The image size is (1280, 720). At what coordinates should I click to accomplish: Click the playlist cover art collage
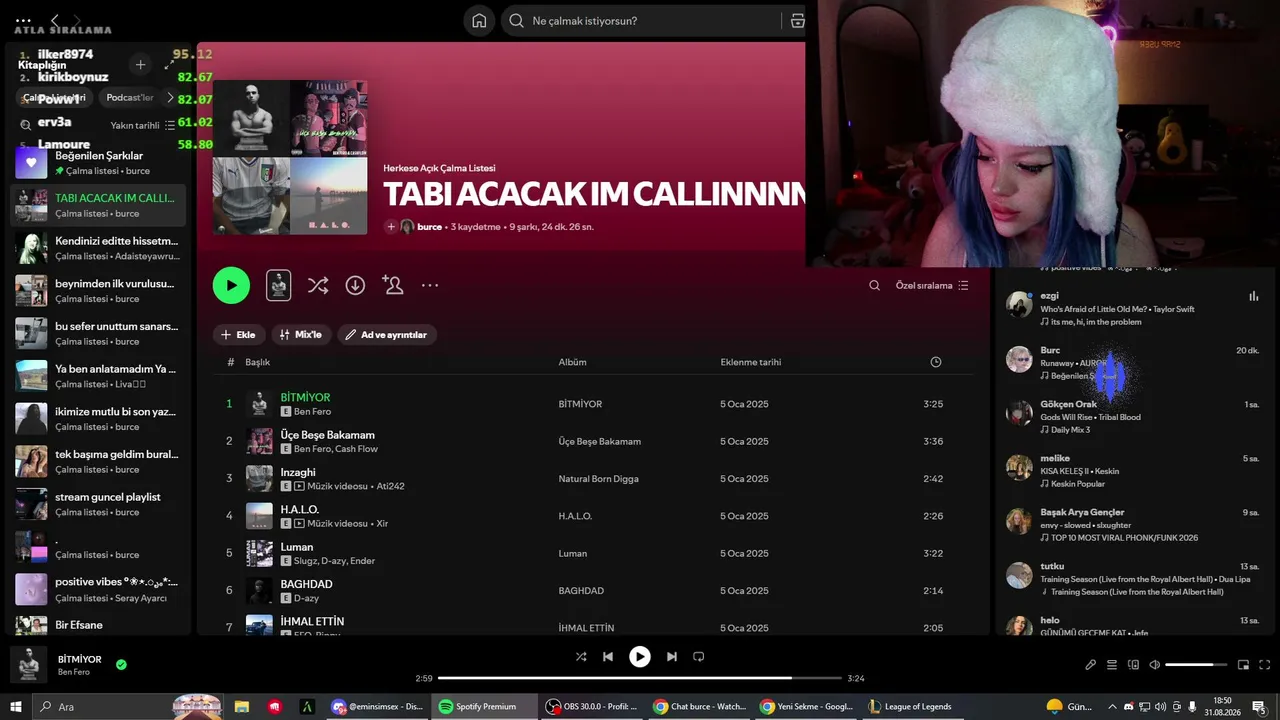tap(290, 157)
